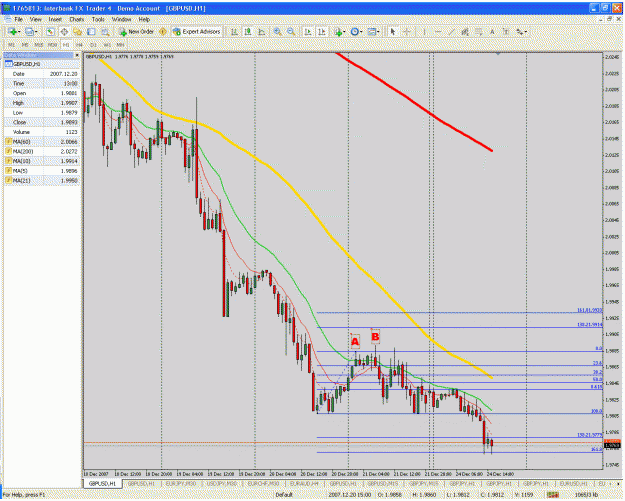
Task: Open the View menu
Action: (x=35, y=19)
